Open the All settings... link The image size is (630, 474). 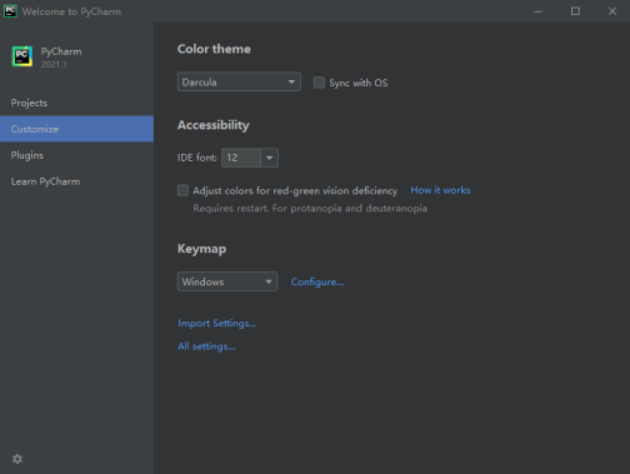point(207,346)
